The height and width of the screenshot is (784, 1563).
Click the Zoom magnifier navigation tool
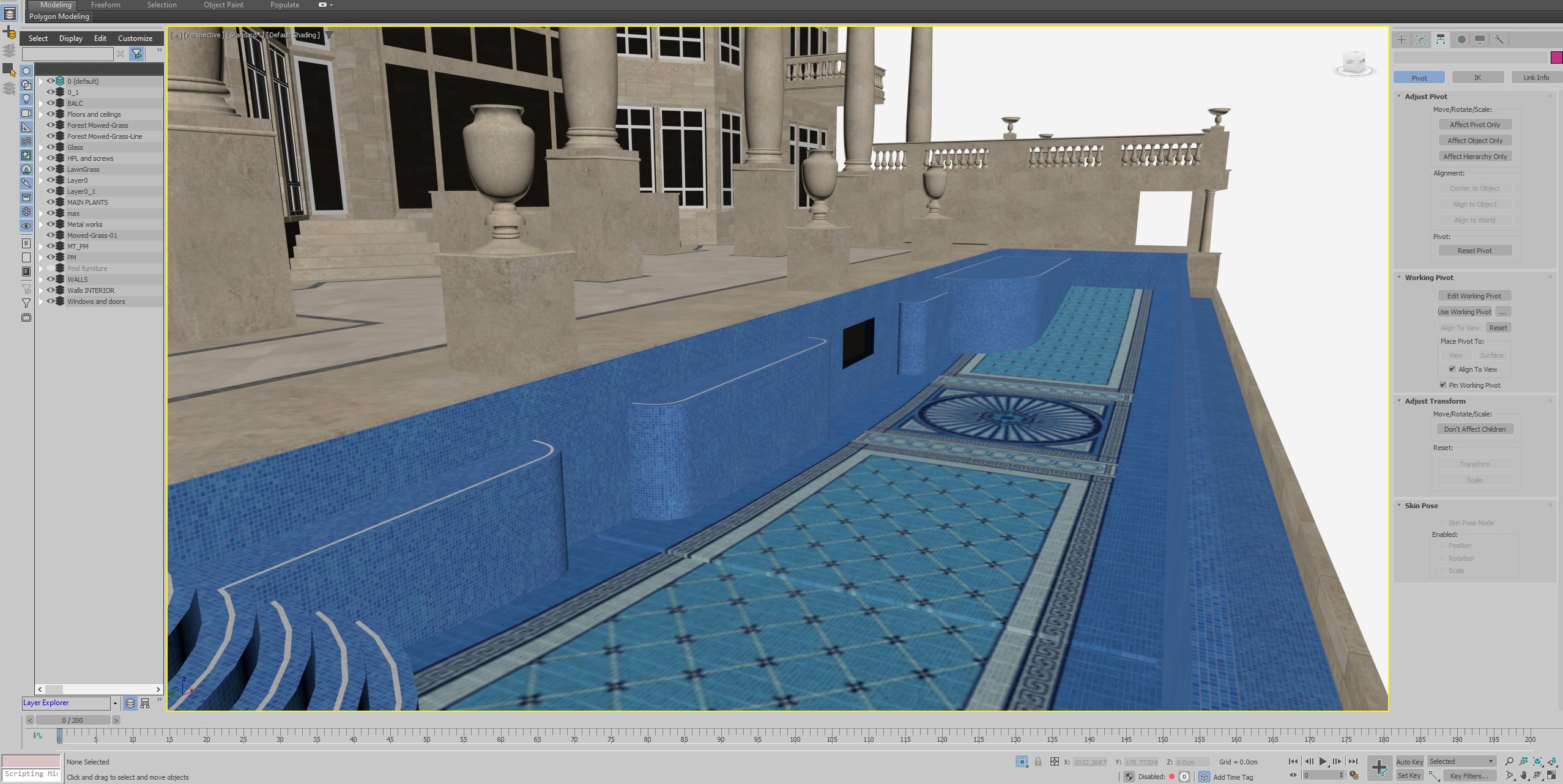1509,761
